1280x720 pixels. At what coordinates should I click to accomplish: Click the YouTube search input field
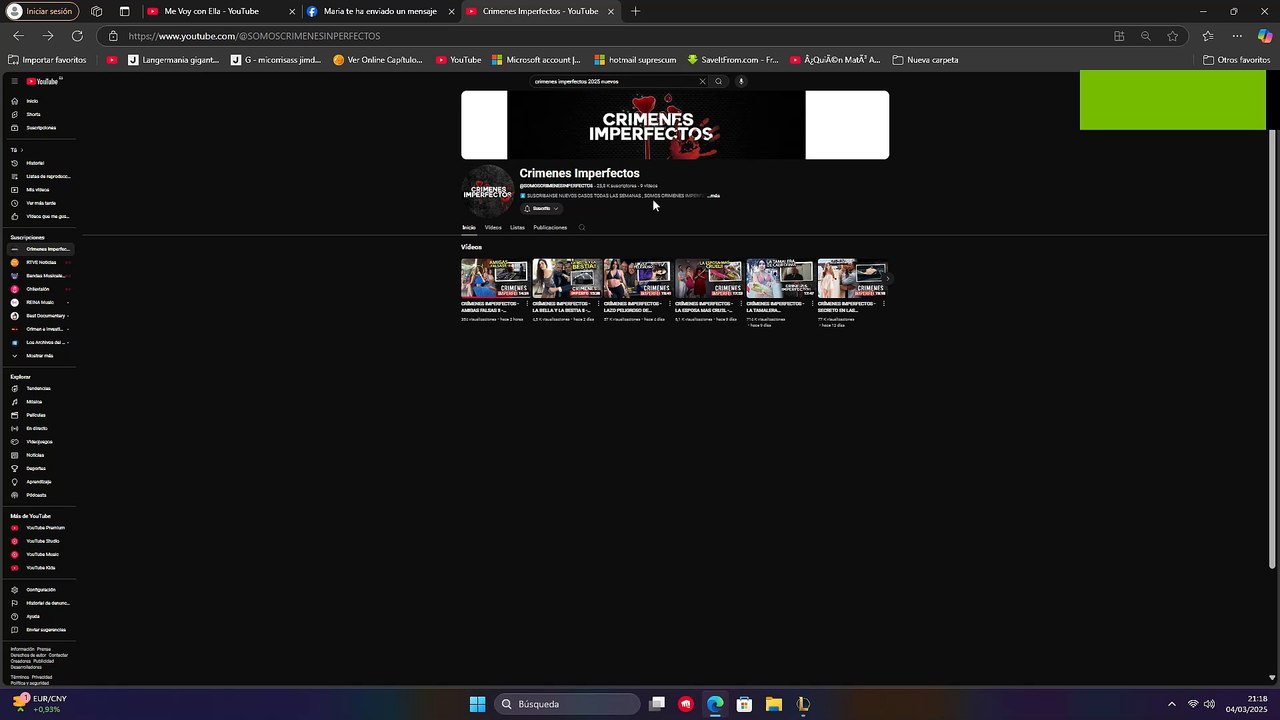click(613, 82)
